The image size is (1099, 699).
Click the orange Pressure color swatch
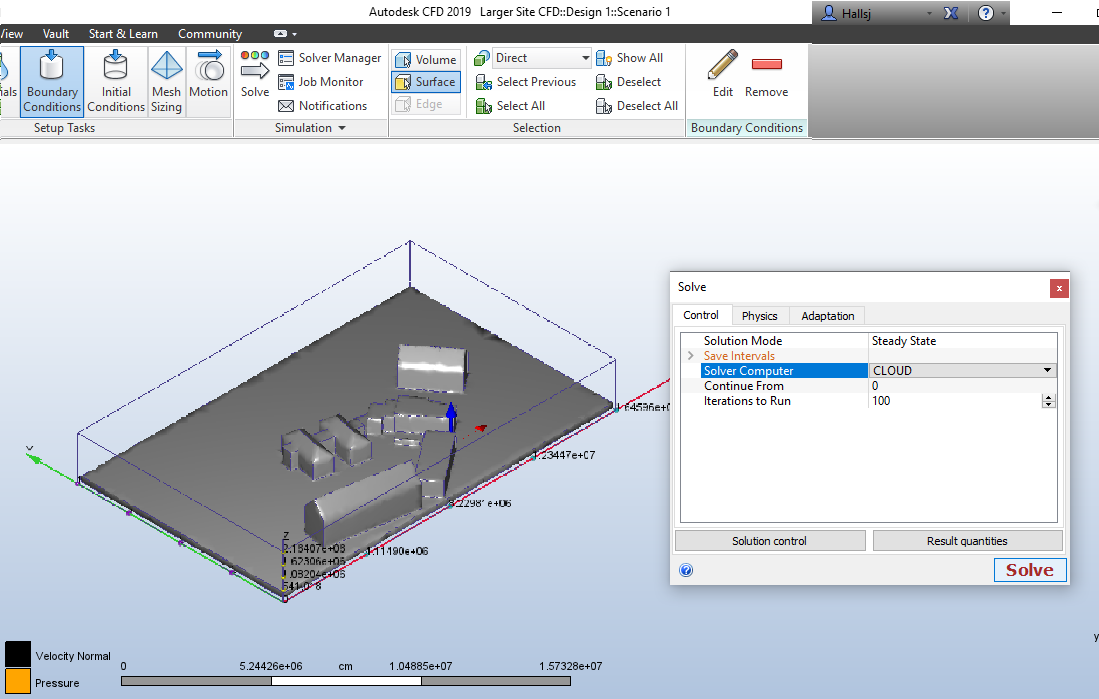click(17, 682)
